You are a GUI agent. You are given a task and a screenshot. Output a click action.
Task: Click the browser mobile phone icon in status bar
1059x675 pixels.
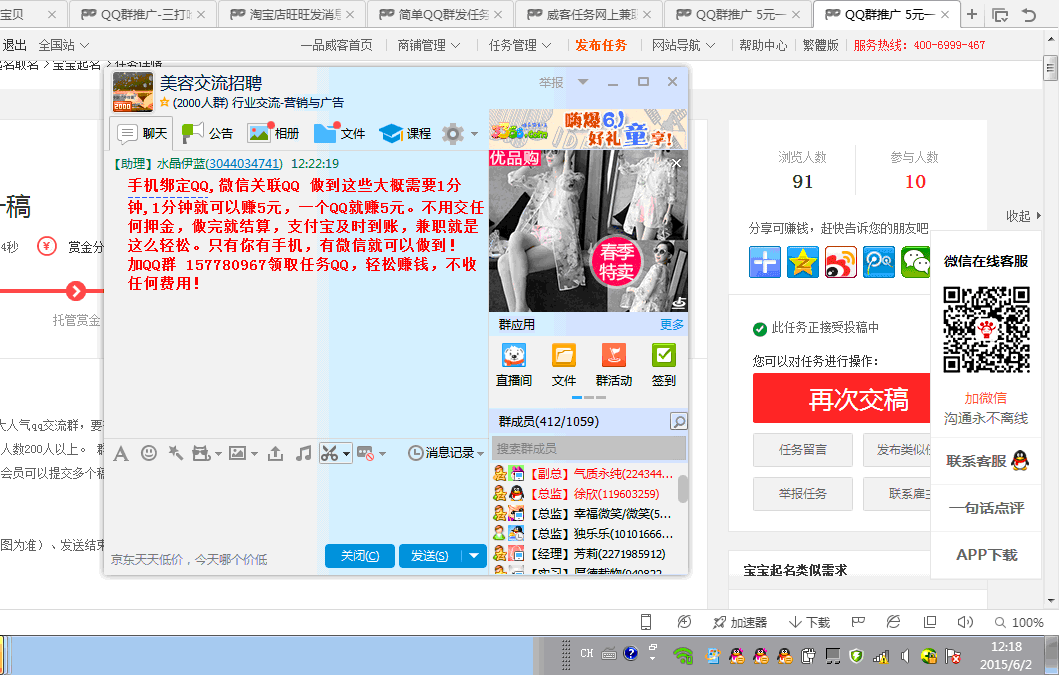point(646,622)
